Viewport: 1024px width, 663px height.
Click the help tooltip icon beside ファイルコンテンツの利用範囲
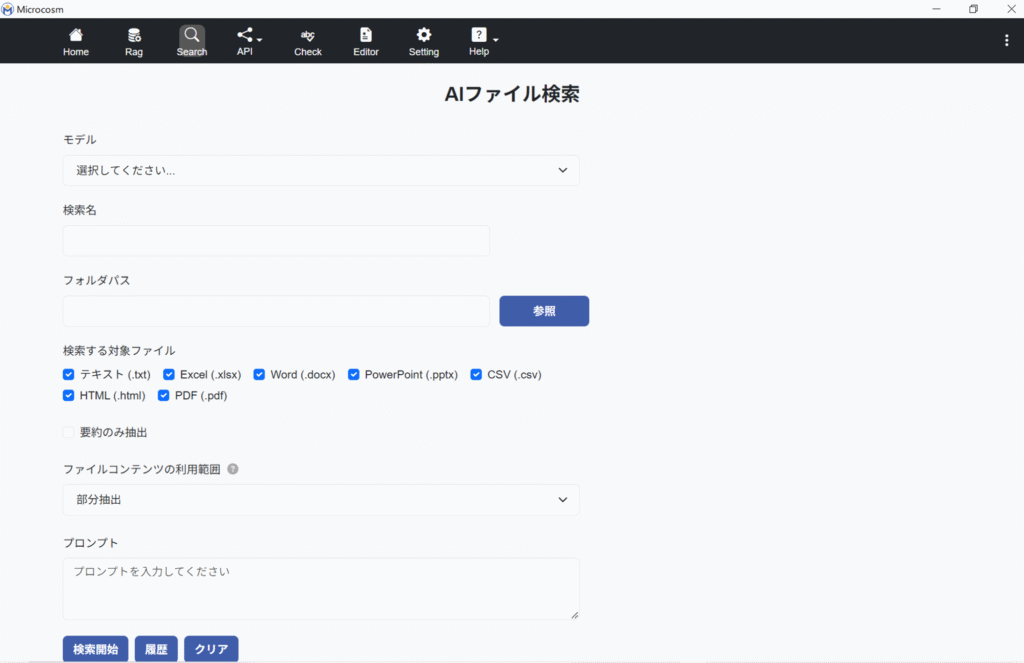point(233,469)
